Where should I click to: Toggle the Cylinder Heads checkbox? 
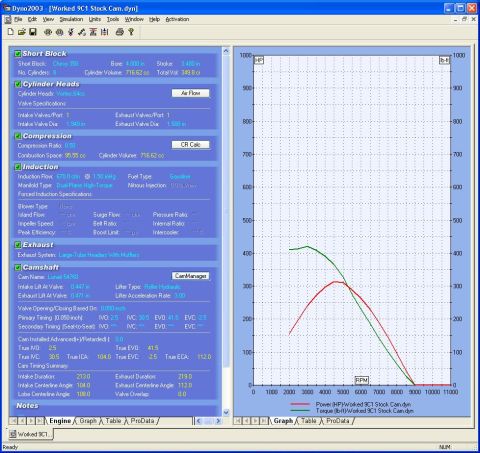click(18, 84)
